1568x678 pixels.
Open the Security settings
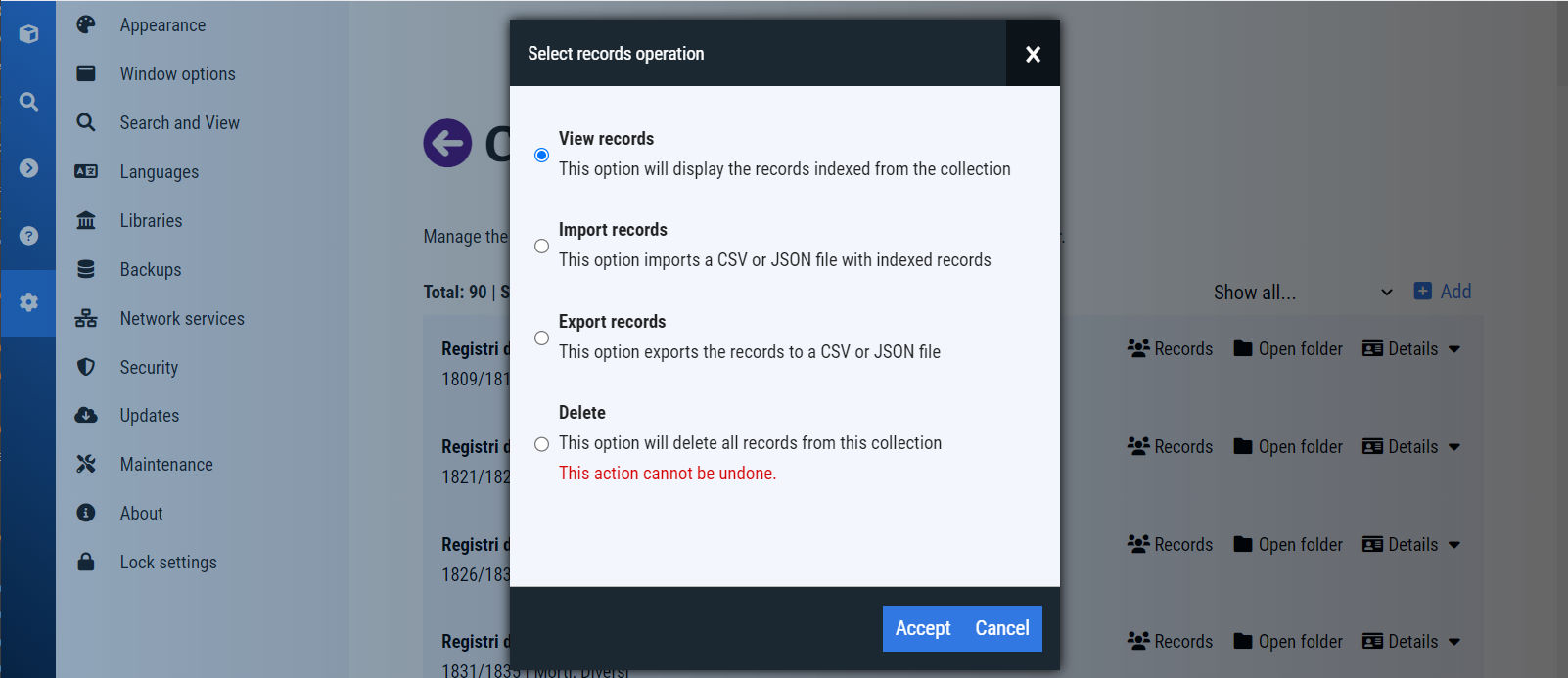pyautogui.click(x=149, y=368)
